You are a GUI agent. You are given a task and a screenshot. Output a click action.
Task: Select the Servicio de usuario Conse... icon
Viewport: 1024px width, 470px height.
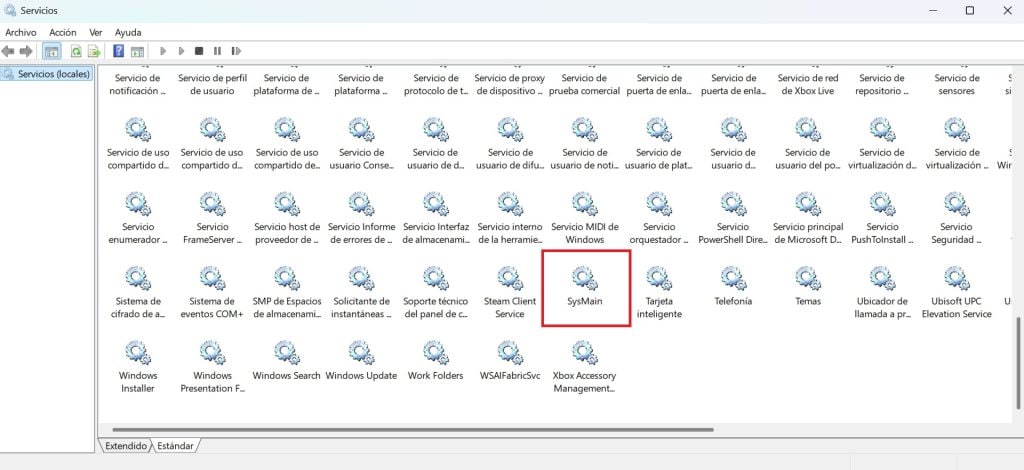(x=361, y=130)
